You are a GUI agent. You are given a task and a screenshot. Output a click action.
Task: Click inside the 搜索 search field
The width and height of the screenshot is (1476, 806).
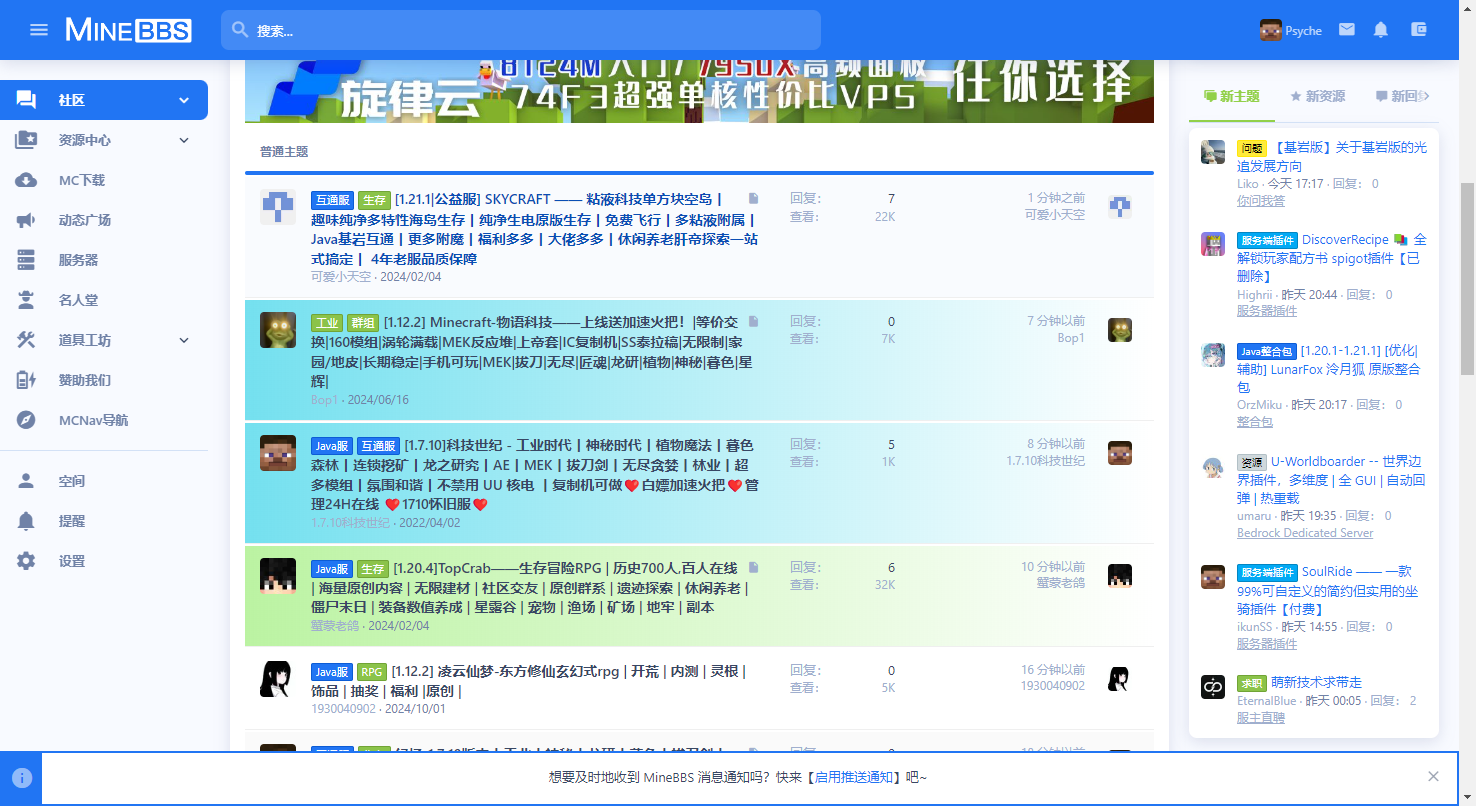(521, 30)
